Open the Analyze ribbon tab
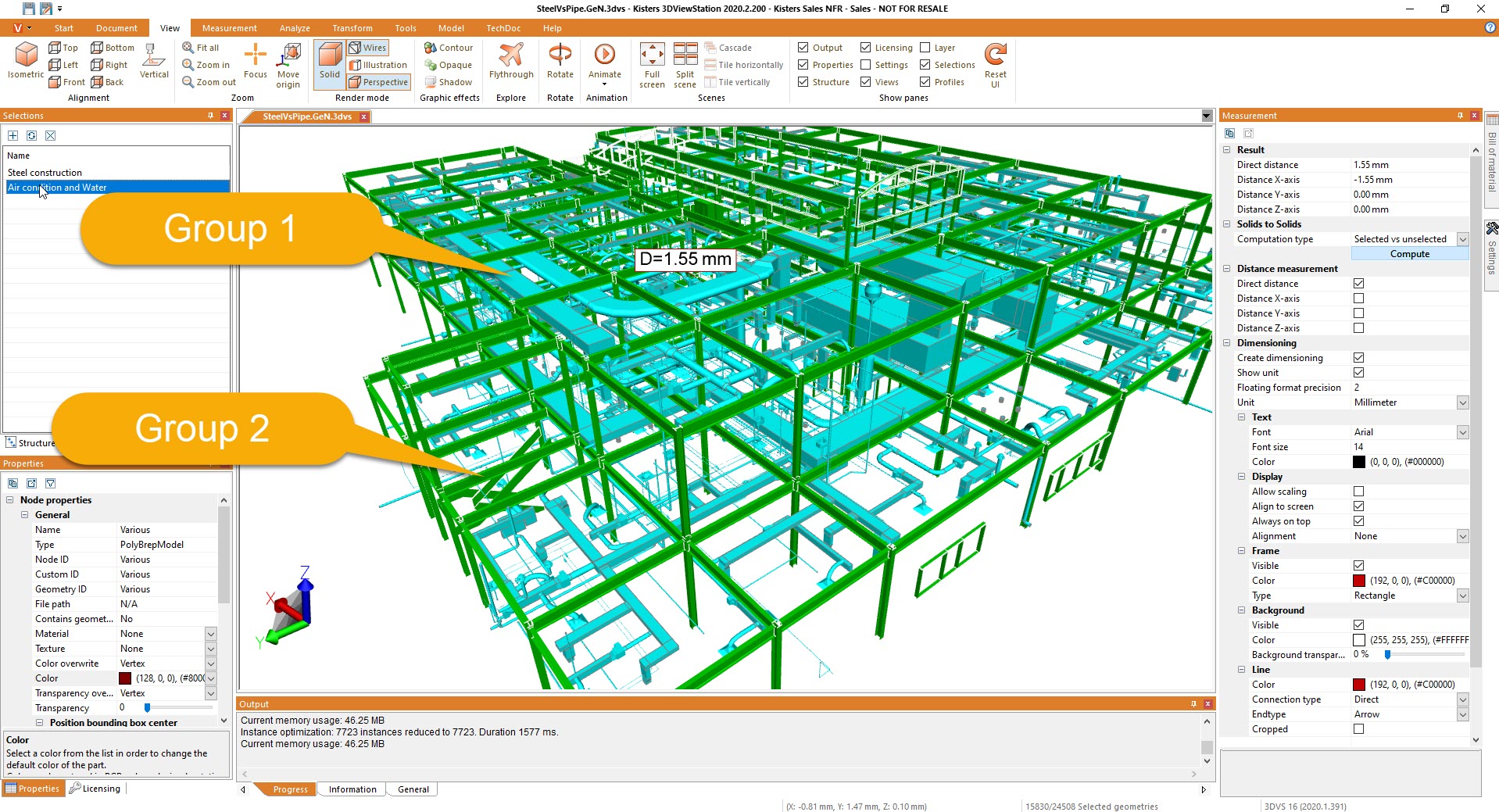The height and width of the screenshot is (812, 1499). click(295, 28)
